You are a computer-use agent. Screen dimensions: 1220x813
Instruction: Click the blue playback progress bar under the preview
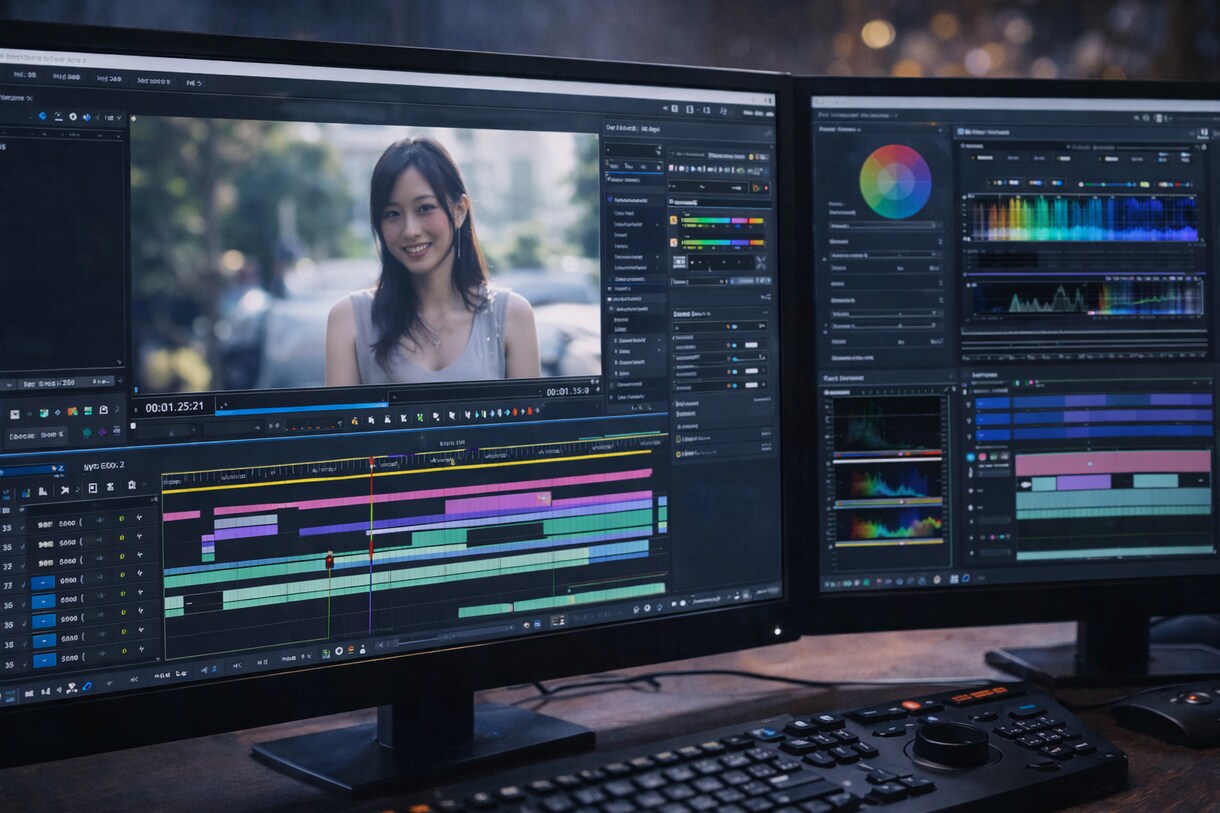pyautogui.click(x=302, y=408)
